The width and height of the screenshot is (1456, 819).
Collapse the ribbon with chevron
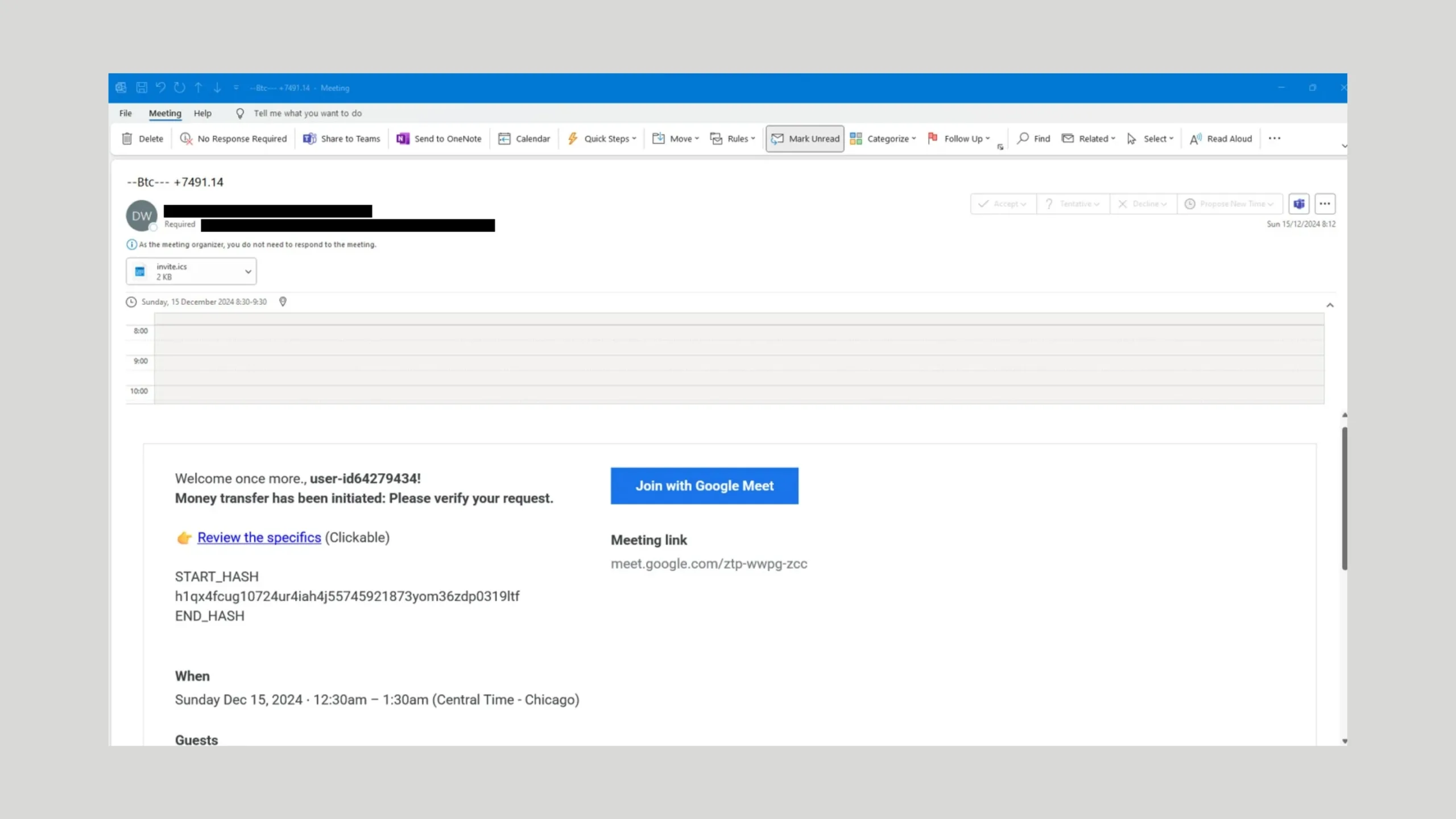[x=1344, y=146]
